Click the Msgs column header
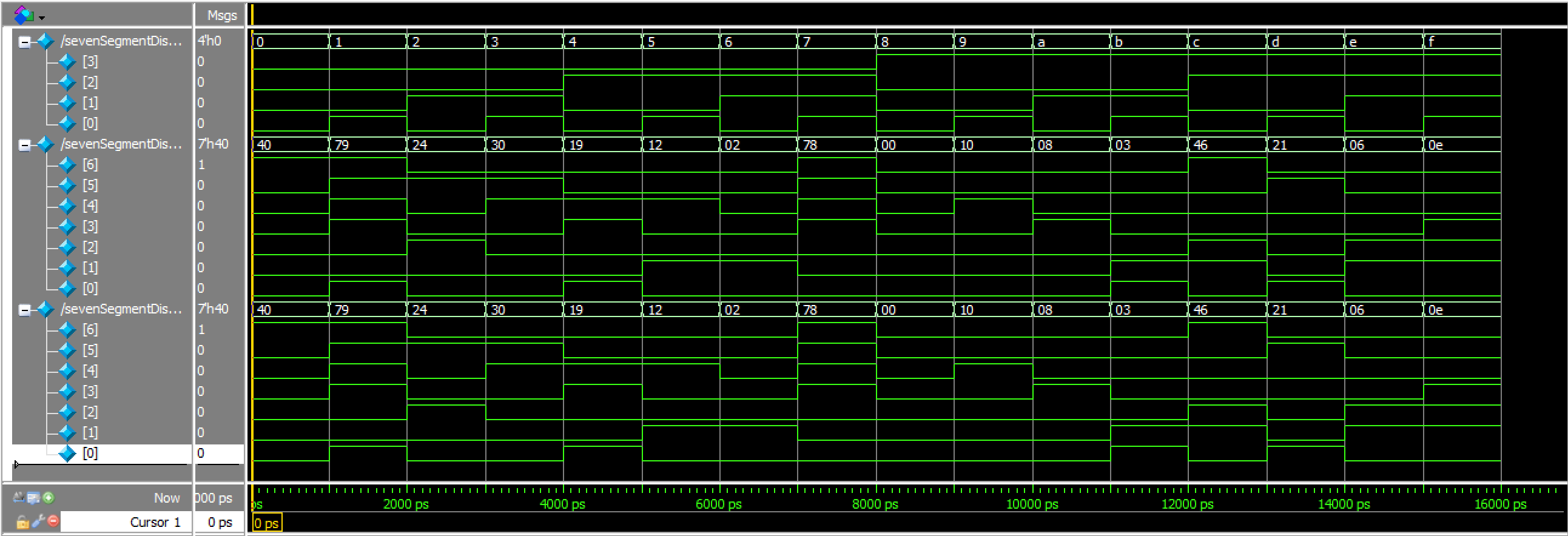The image size is (1568, 536). pos(220,15)
